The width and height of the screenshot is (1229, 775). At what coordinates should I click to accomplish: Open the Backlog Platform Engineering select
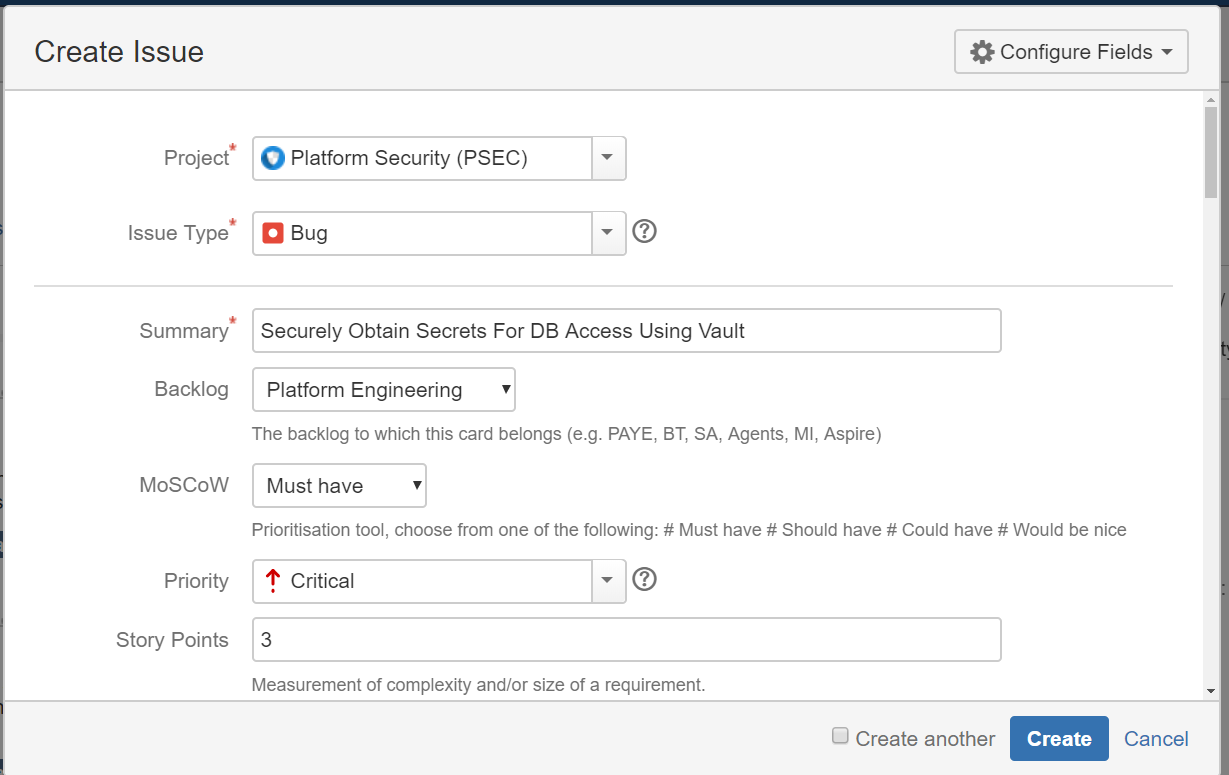tap(384, 390)
